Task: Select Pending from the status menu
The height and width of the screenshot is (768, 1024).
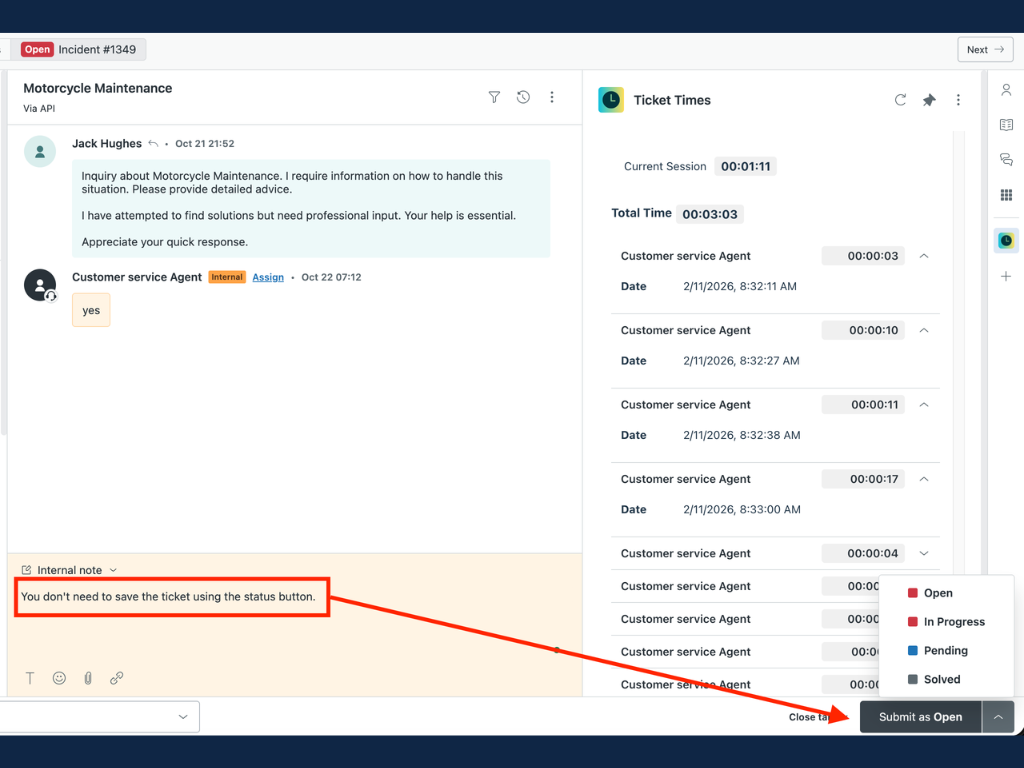Action: pos(945,651)
